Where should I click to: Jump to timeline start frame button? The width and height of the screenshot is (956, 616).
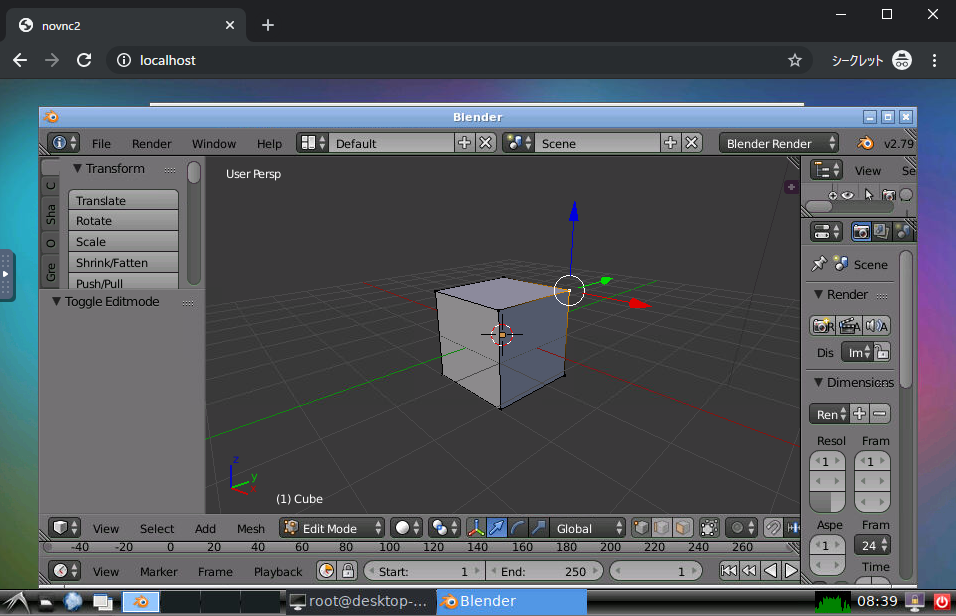pos(729,571)
